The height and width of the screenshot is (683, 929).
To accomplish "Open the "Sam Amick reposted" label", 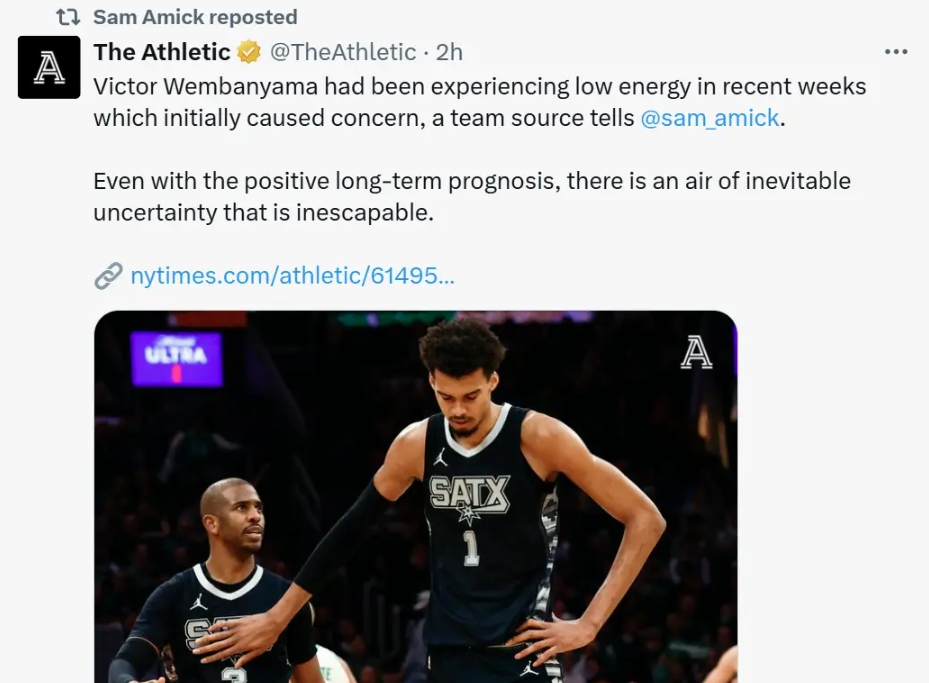I will (195, 17).
